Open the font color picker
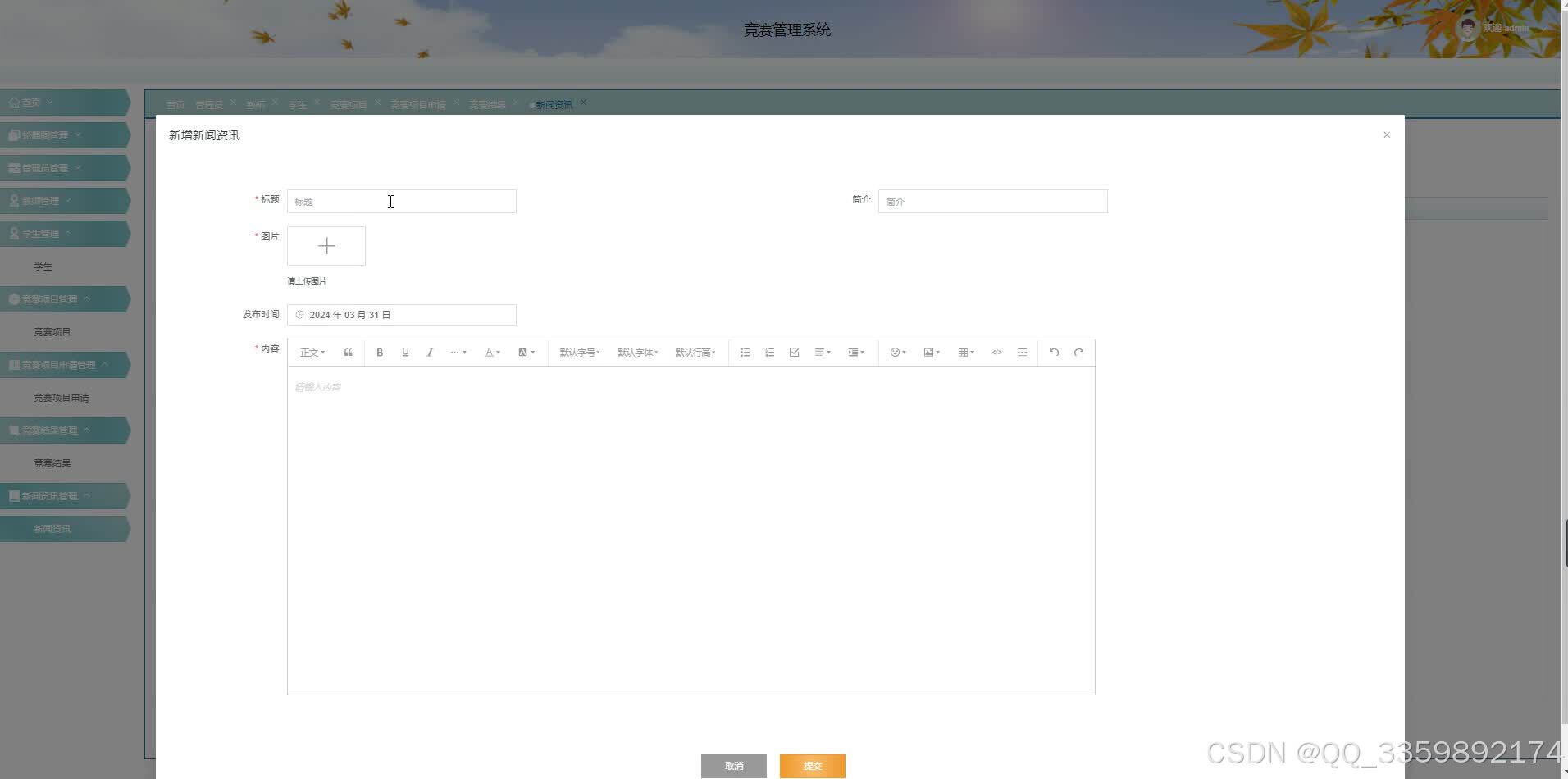Image resolution: width=1568 pixels, height=779 pixels. click(x=492, y=353)
